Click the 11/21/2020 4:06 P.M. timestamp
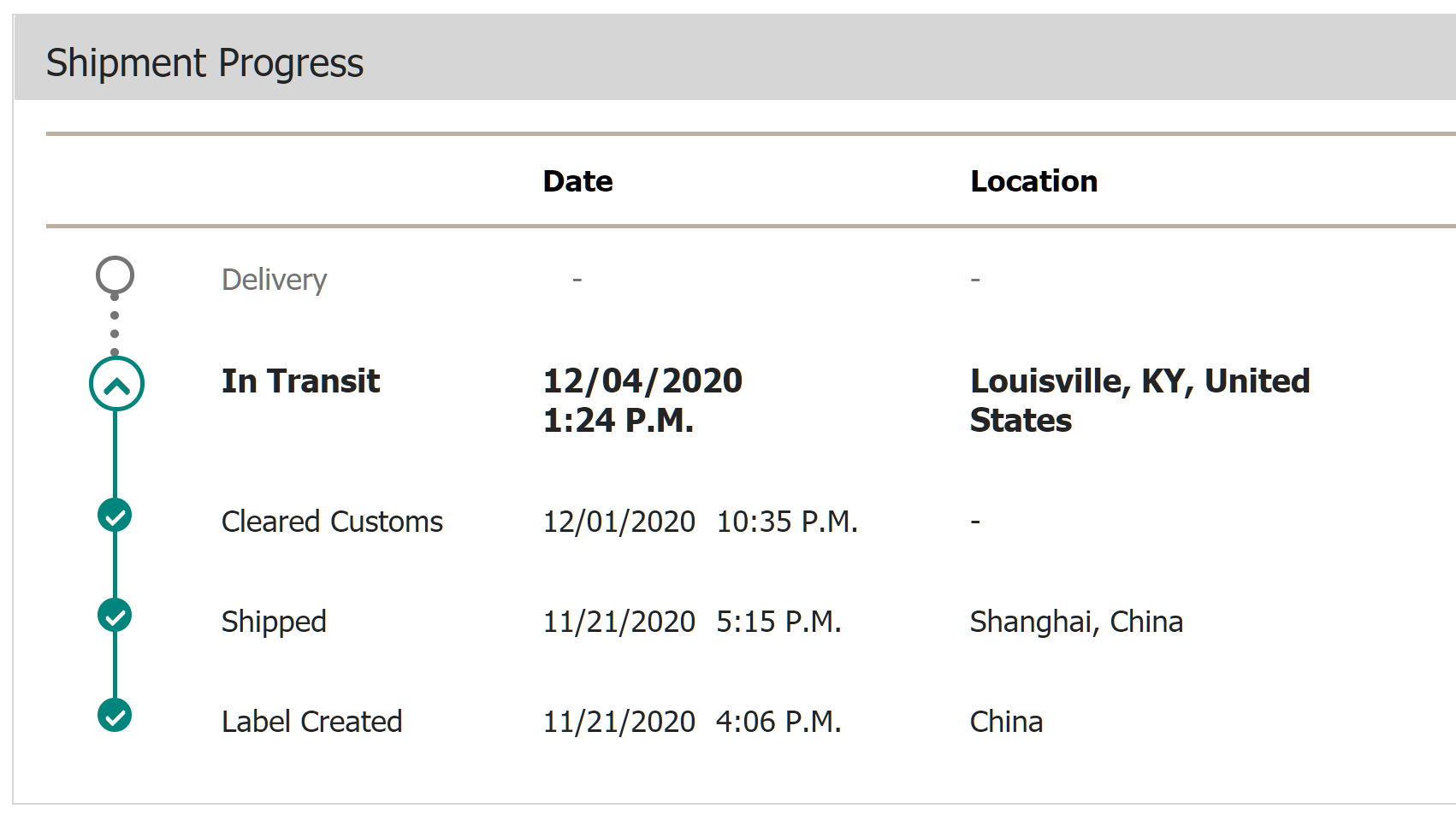The width and height of the screenshot is (1456, 826). [692, 722]
